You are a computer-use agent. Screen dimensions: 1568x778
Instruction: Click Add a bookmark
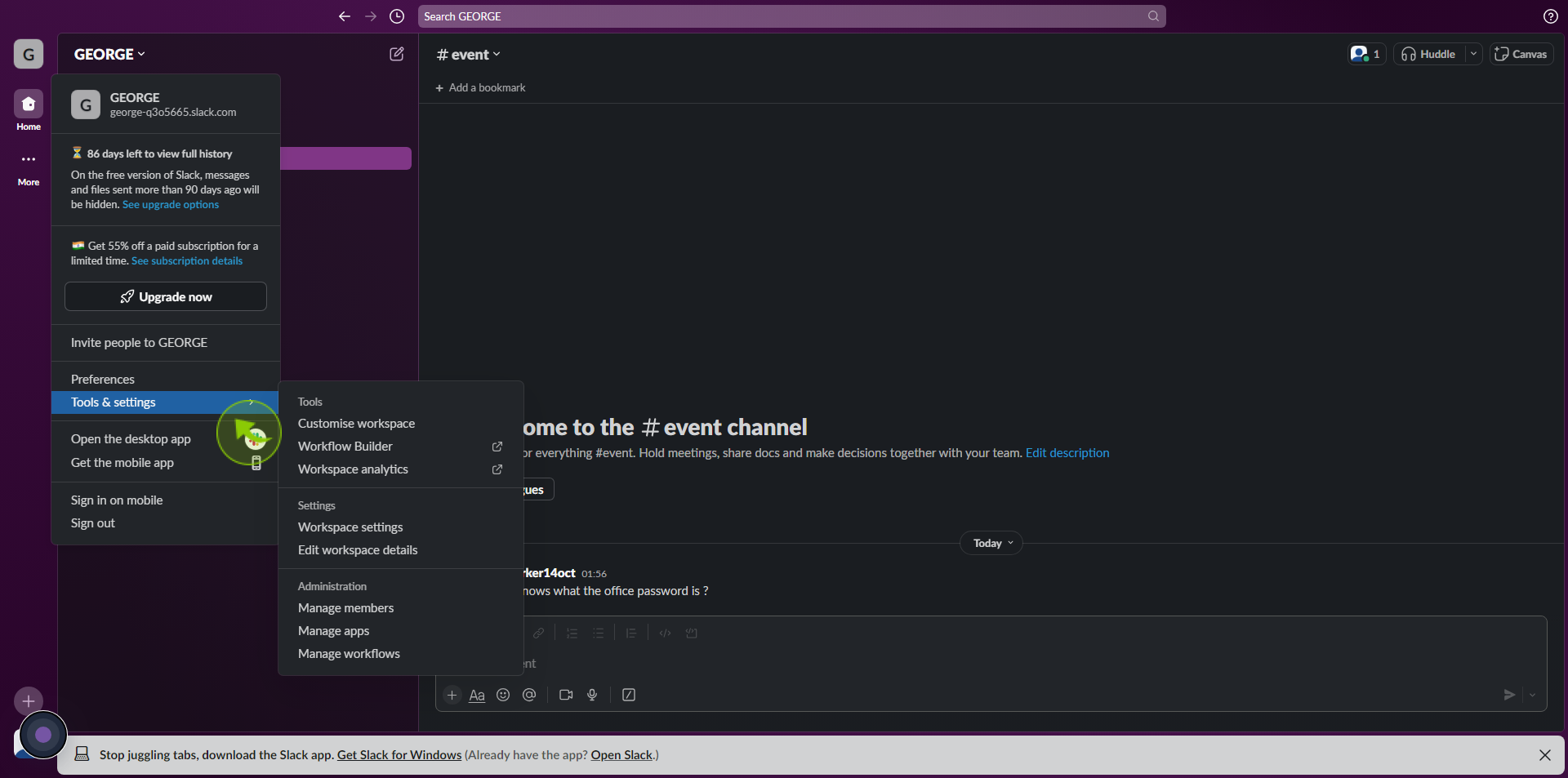pyautogui.click(x=480, y=87)
